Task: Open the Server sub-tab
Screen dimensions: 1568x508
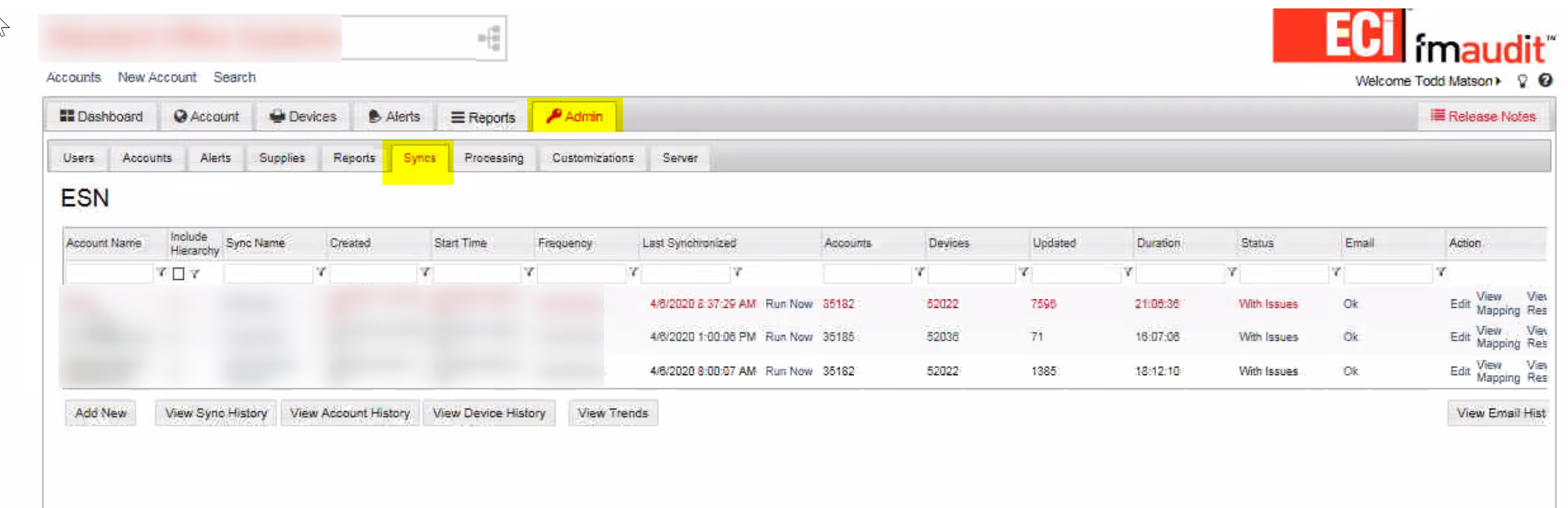Action: (679, 158)
